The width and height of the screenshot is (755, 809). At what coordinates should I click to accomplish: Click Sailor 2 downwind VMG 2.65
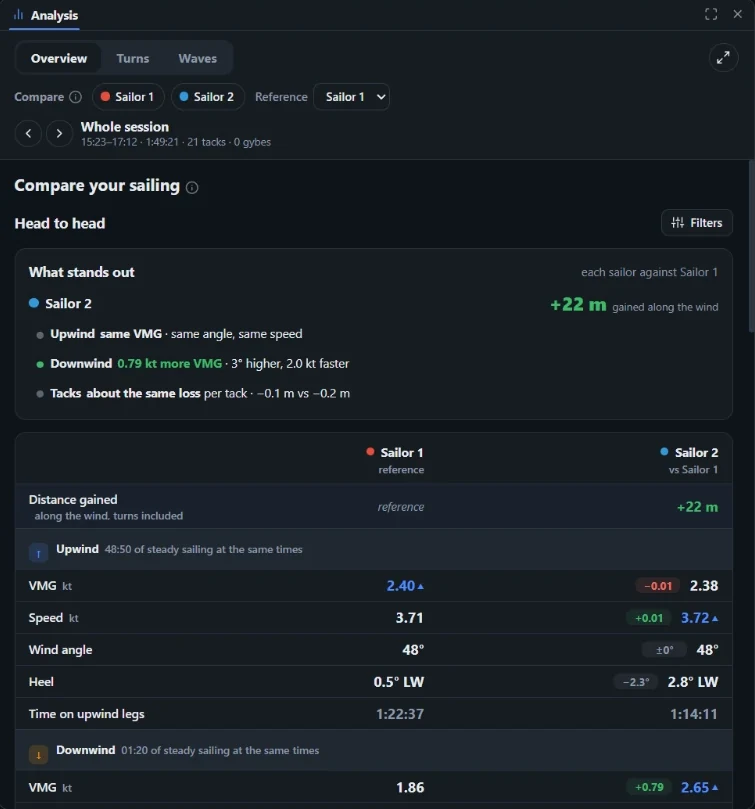[x=699, y=788]
